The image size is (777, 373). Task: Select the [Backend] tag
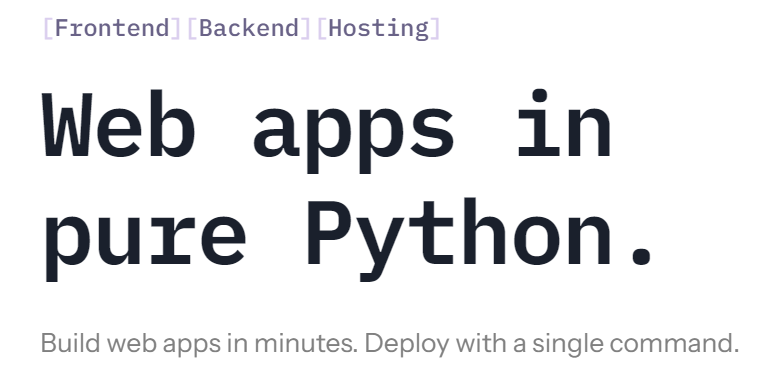coord(249,28)
